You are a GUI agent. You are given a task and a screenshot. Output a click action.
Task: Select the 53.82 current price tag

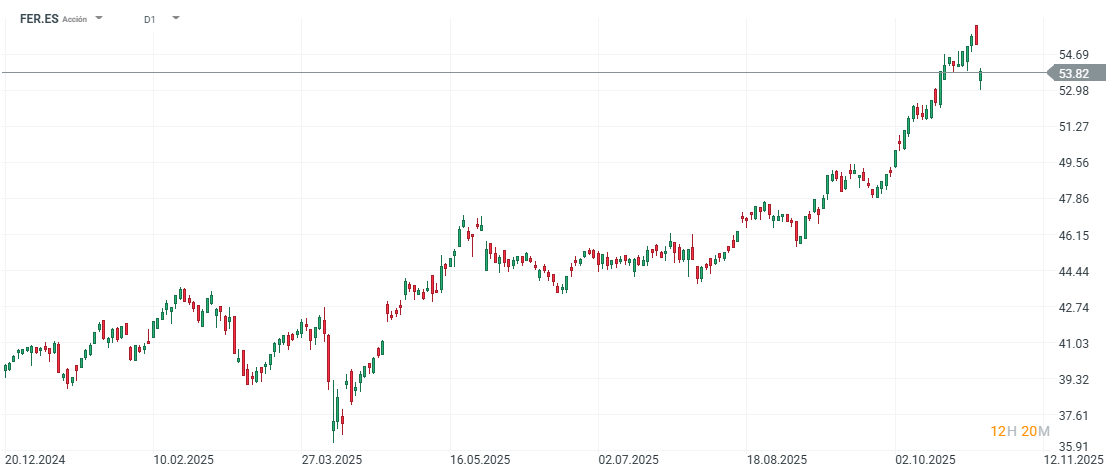[1074, 73]
